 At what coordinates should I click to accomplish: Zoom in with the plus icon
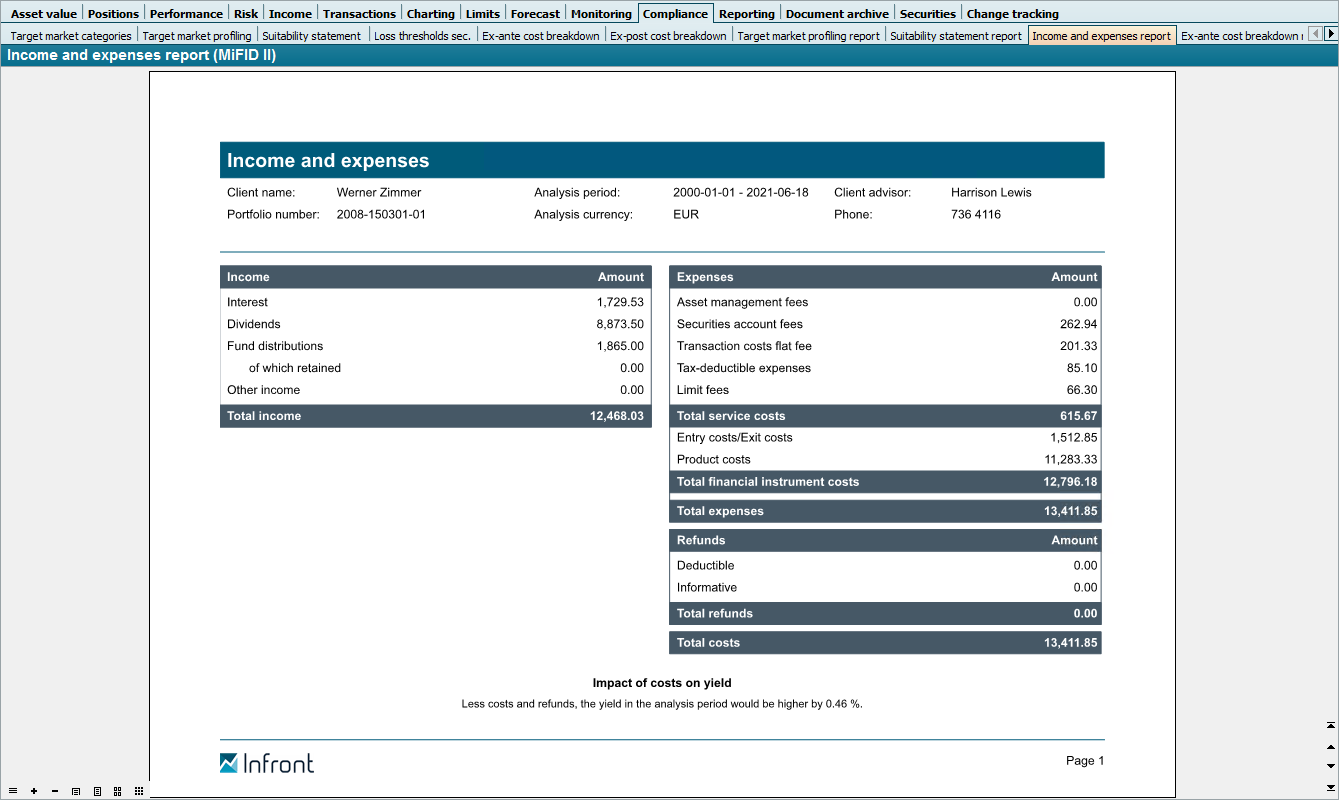point(34,791)
